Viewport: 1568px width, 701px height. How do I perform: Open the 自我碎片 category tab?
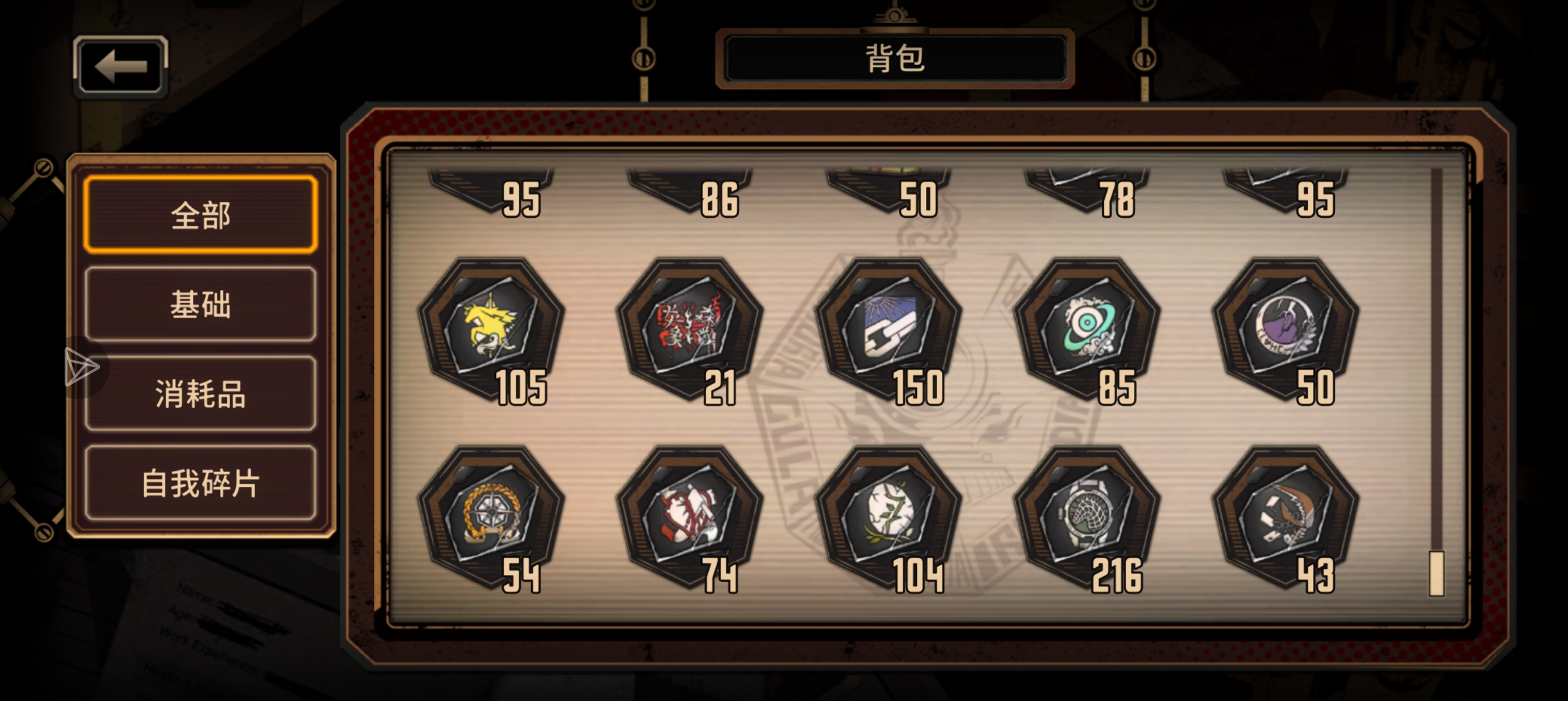[200, 483]
